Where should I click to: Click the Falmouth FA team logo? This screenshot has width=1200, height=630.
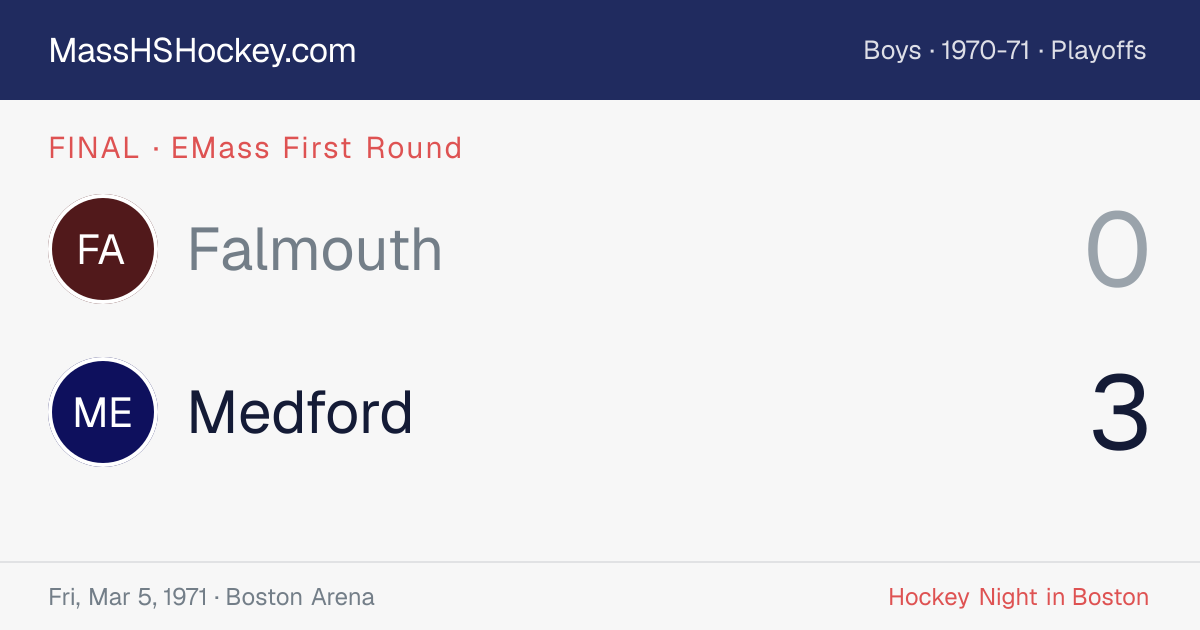coord(103,249)
